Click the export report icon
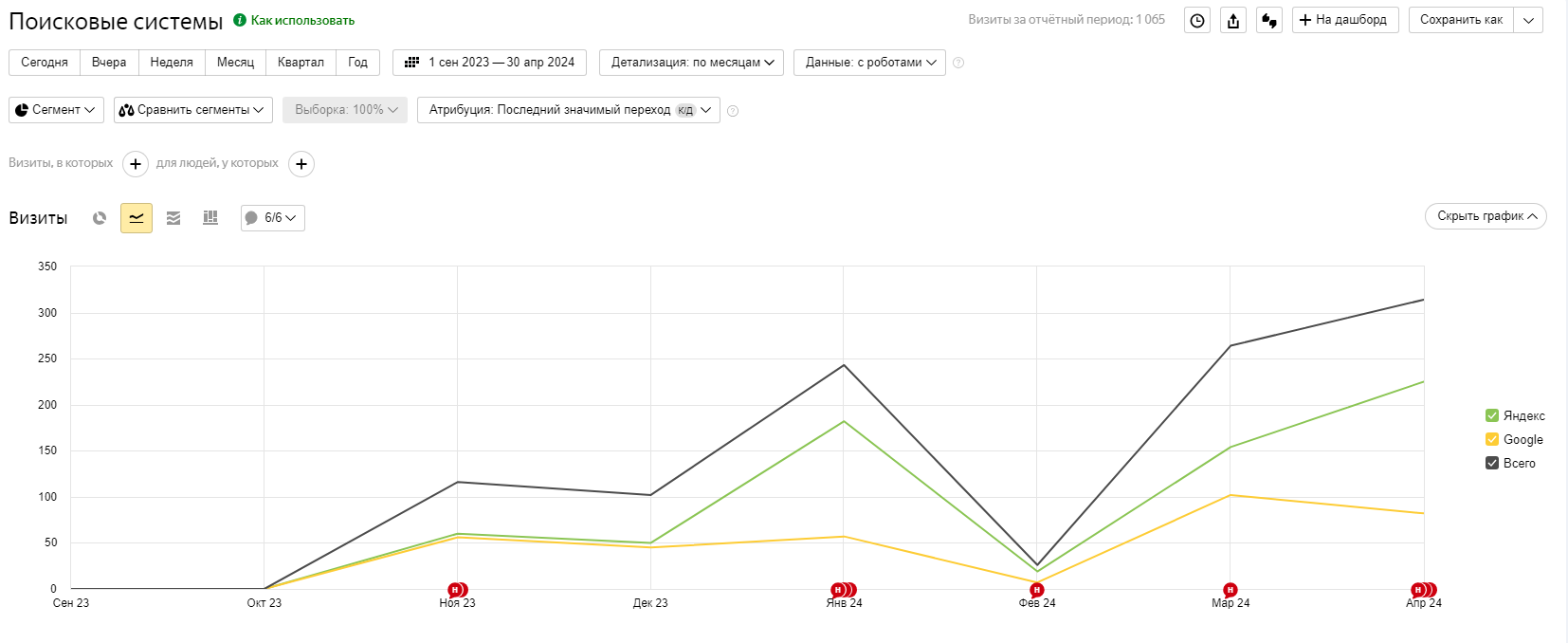 (x=1233, y=20)
